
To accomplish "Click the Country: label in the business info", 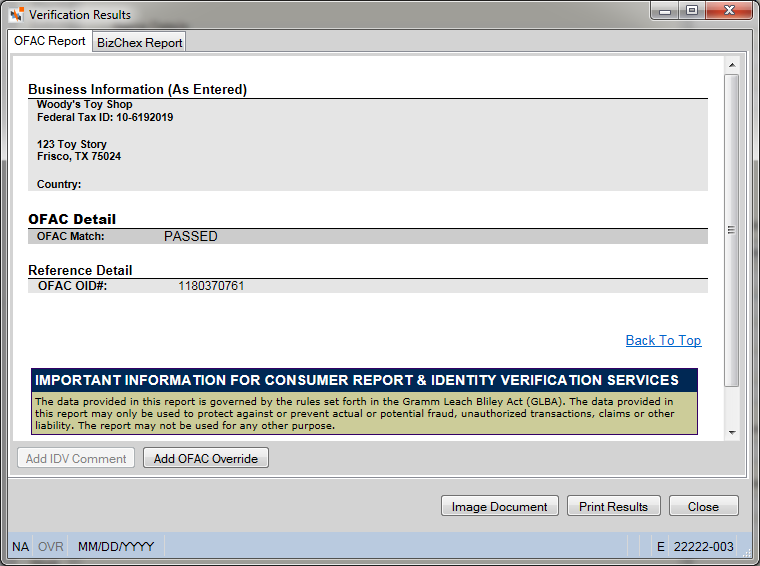I will pyautogui.click(x=59, y=184).
